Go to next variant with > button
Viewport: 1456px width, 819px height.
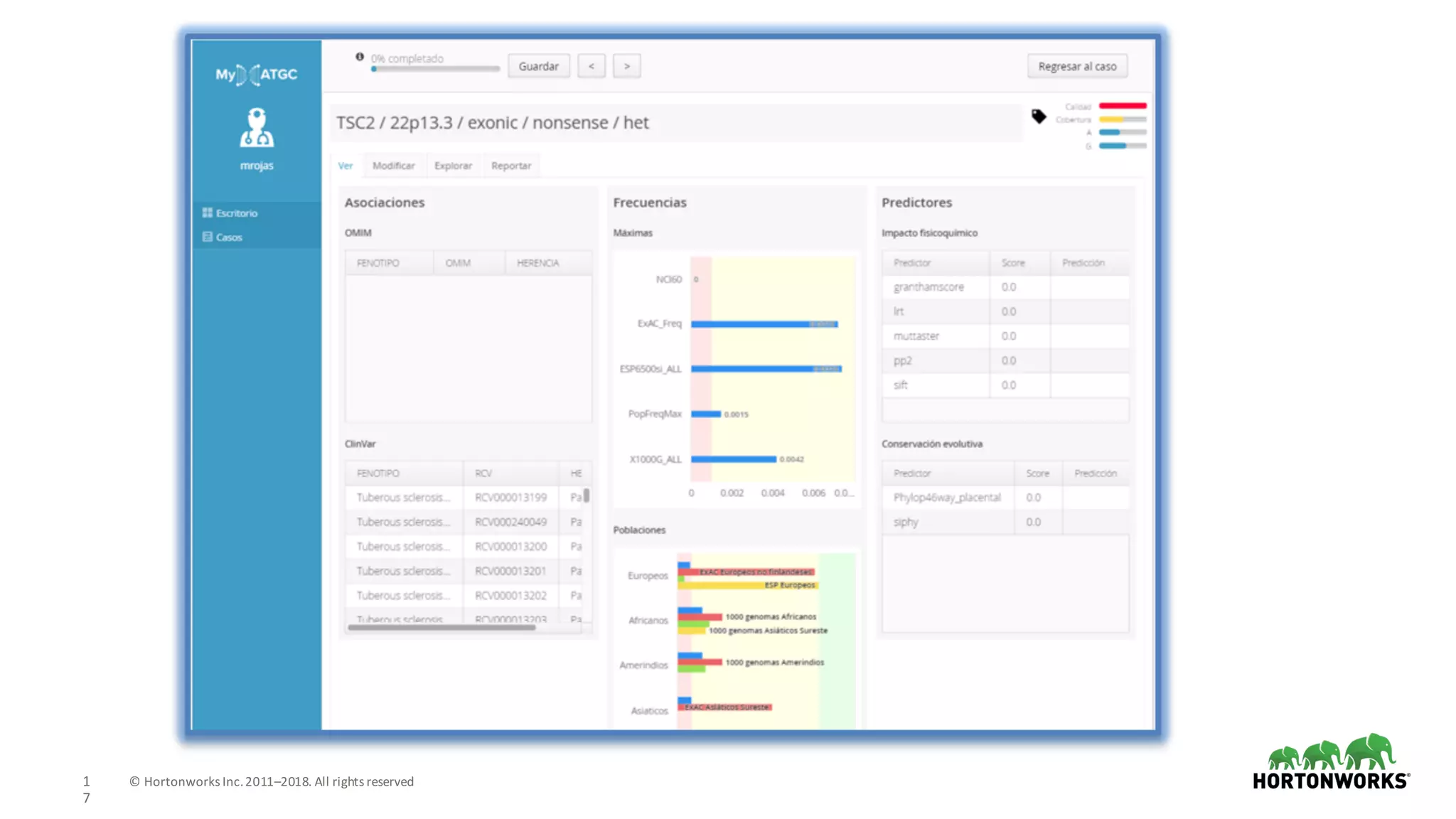point(626,66)
